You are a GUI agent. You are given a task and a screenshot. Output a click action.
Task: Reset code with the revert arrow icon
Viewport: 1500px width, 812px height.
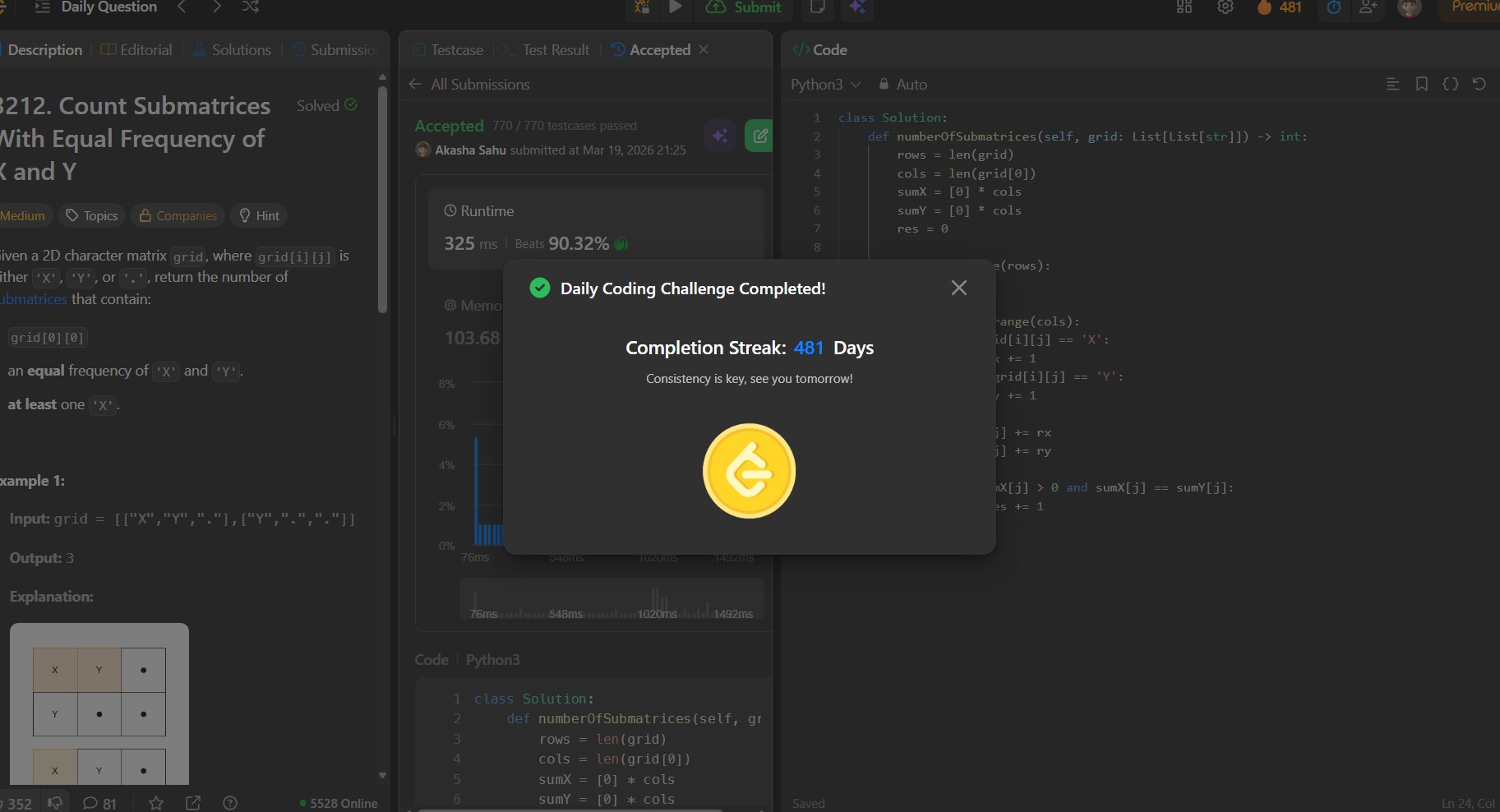click(1479, 84)
